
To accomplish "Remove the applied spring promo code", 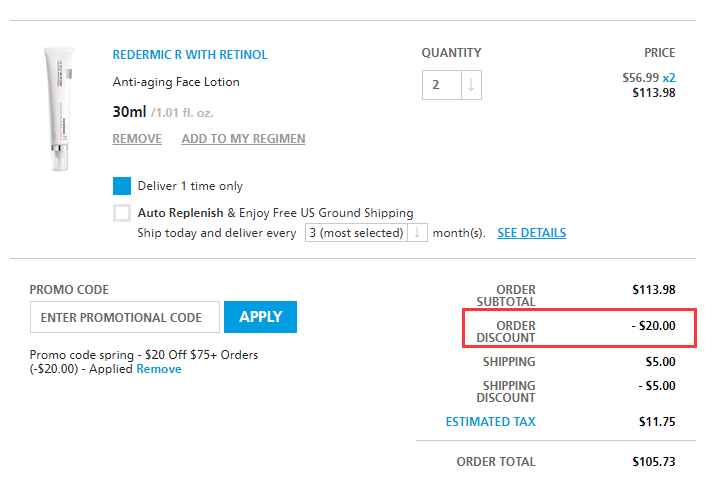I will click(x=159, y=369).
